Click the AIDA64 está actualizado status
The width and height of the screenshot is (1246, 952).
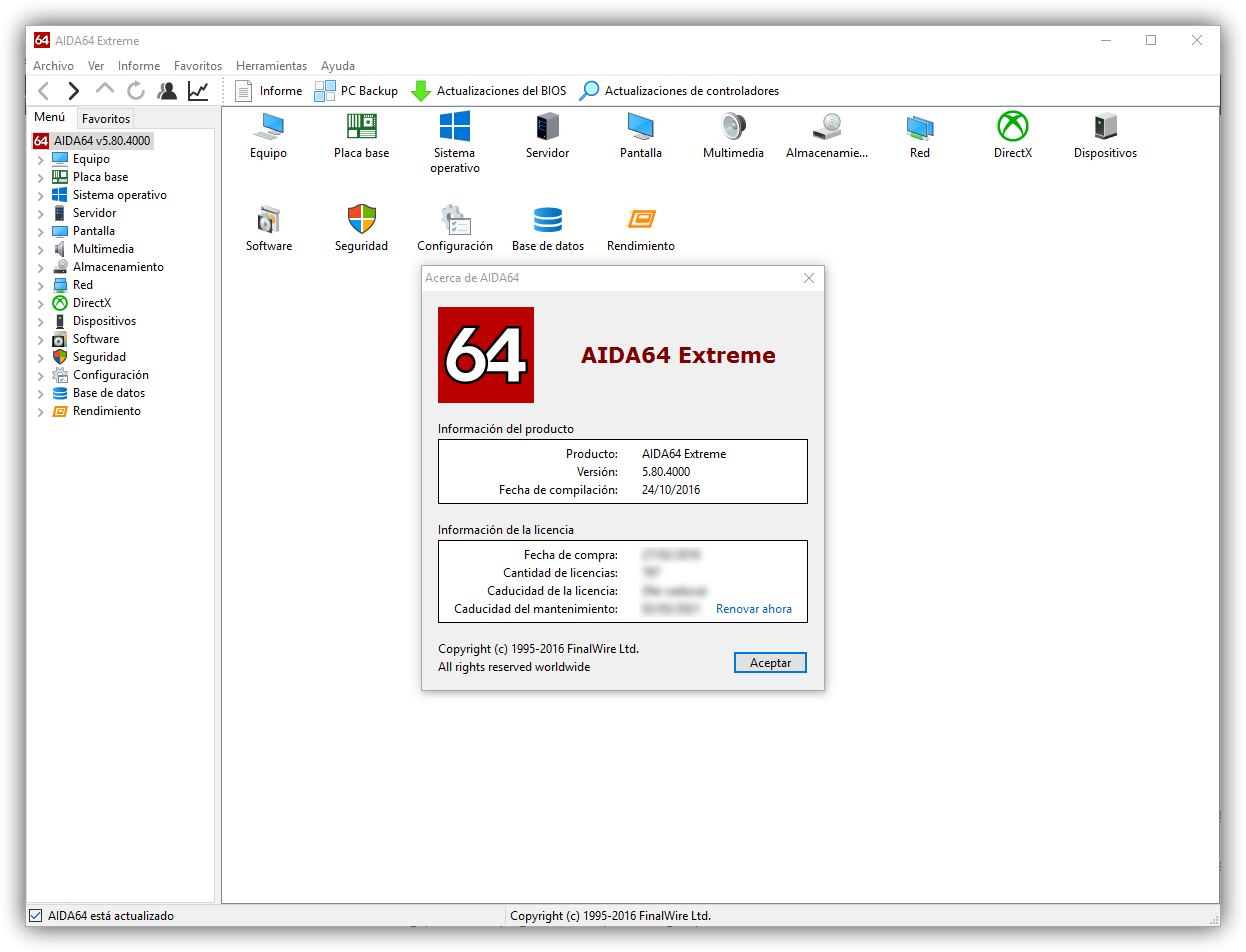[x=111, y=915]
